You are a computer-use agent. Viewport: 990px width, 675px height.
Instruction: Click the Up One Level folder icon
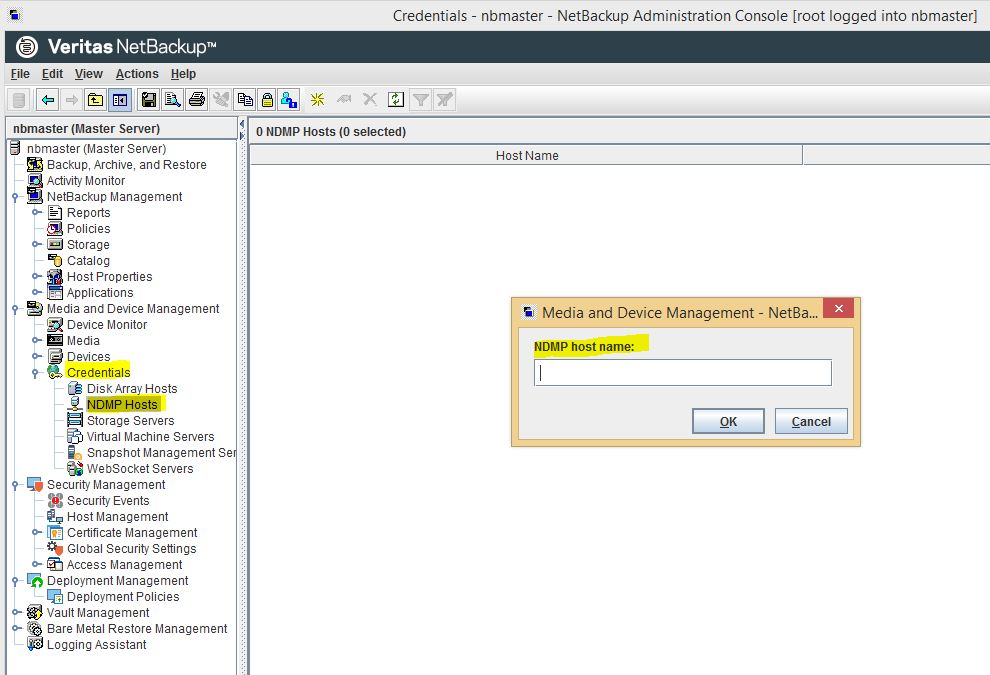tap(95, 99)
